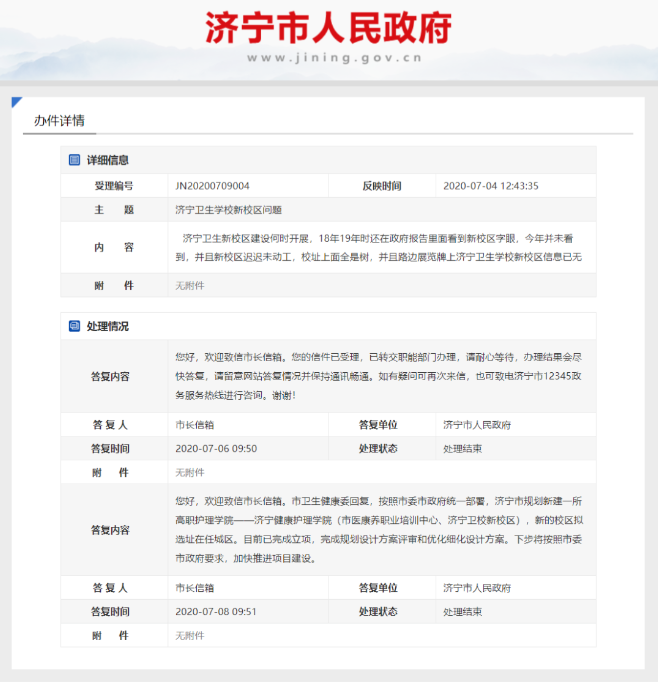Click the reply time 2020-07-06 09:50

[x=216, y=448]
